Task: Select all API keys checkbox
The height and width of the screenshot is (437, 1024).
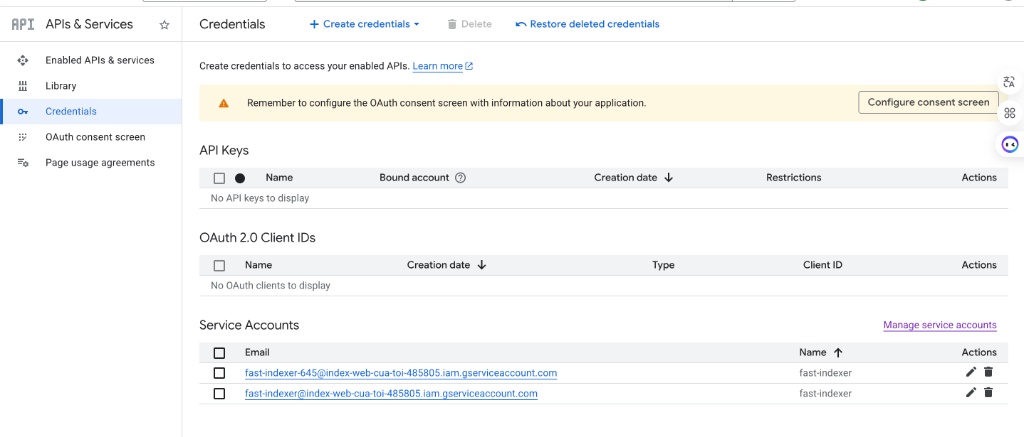Action: [219, 178]
